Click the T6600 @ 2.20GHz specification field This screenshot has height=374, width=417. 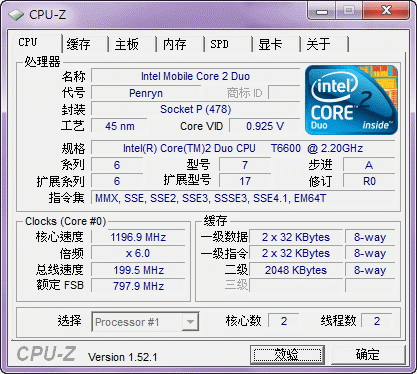pos(243,148)
